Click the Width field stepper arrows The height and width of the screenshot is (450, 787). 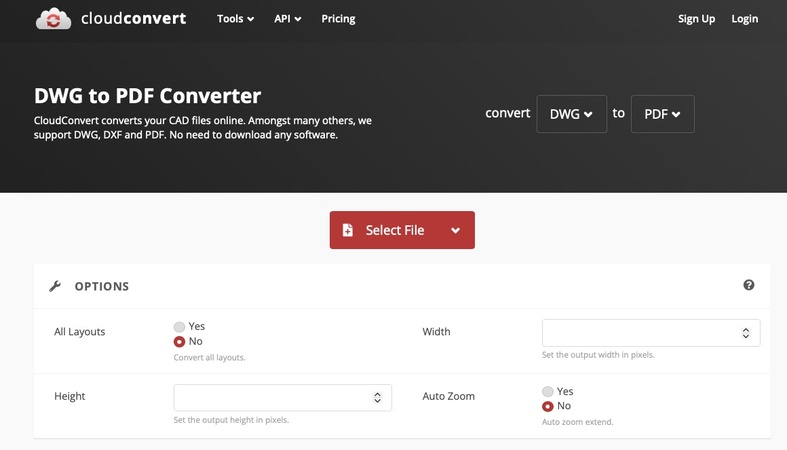(746, 333)
